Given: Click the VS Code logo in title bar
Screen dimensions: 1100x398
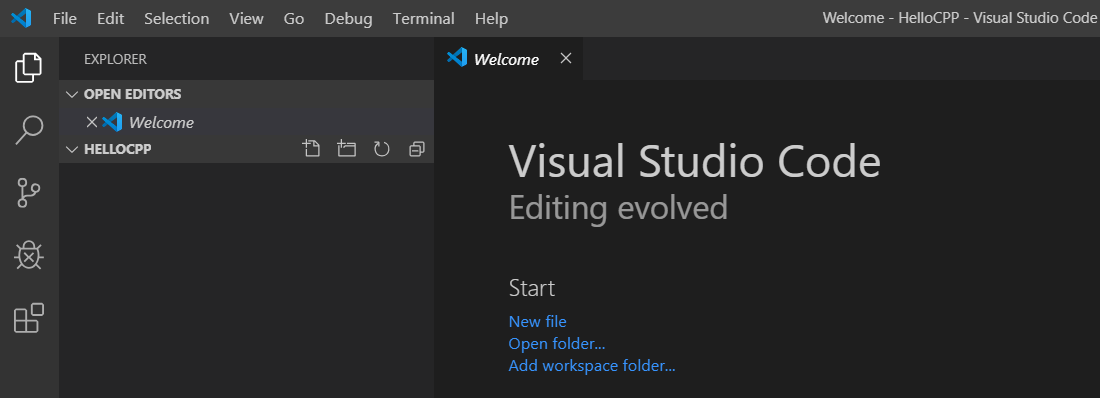Looking at the screenshot, I should pyautogui.click(x=21, y=18).
